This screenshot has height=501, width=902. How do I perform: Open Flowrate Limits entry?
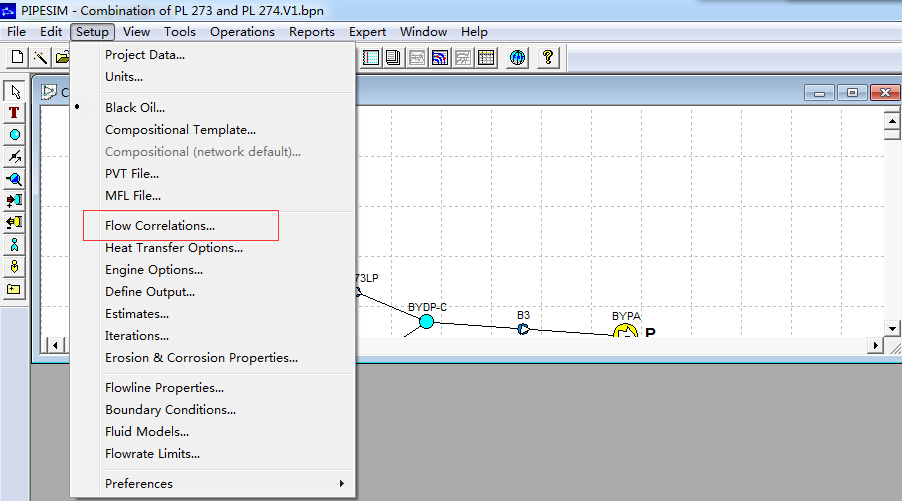pyautogui.click(x=152, y=454)
